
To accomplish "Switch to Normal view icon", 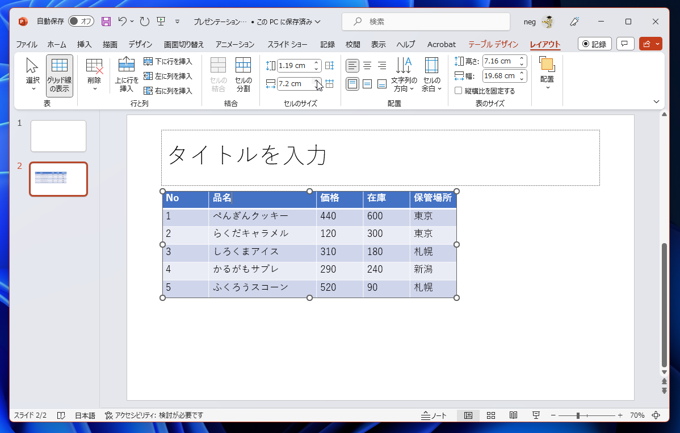I will point(468,415).
